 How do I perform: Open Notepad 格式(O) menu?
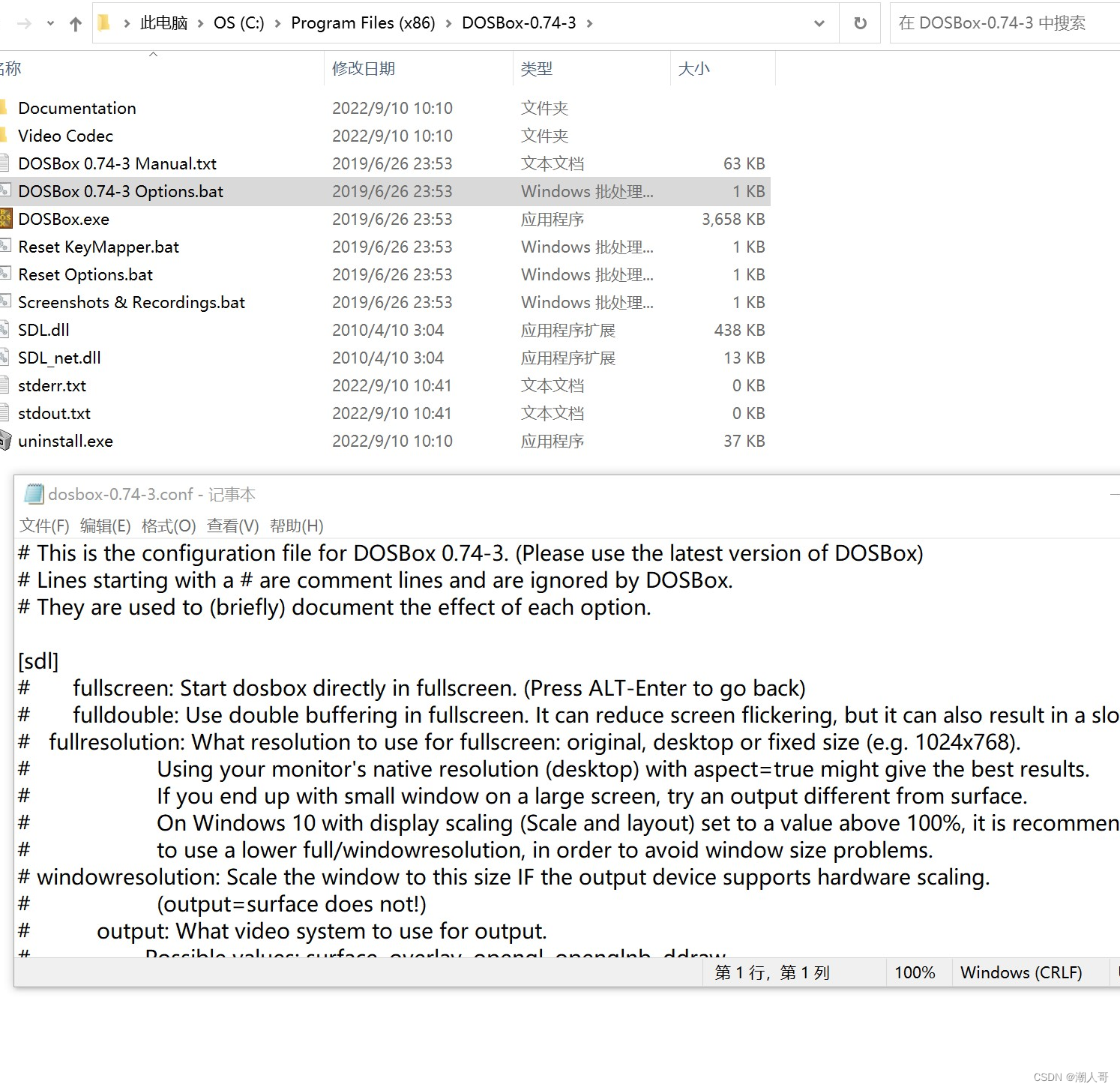[x=169, y=526]
